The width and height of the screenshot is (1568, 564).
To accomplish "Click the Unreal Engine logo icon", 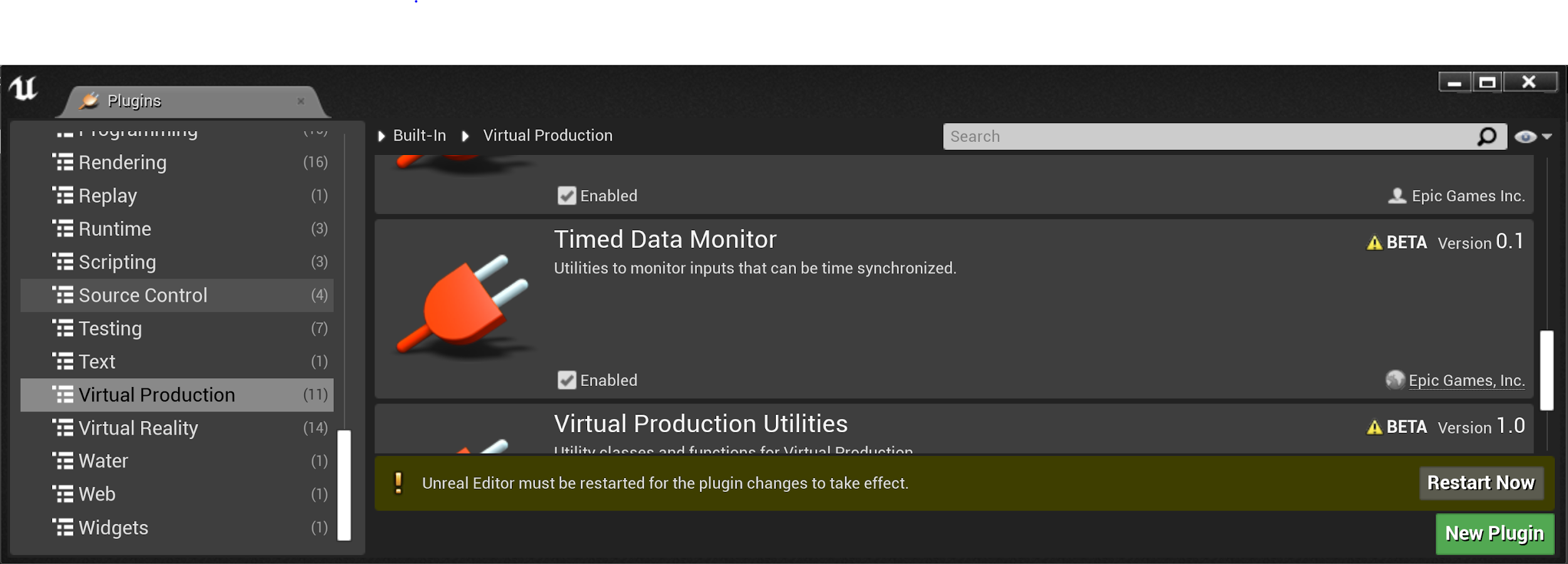I will 24,88.
